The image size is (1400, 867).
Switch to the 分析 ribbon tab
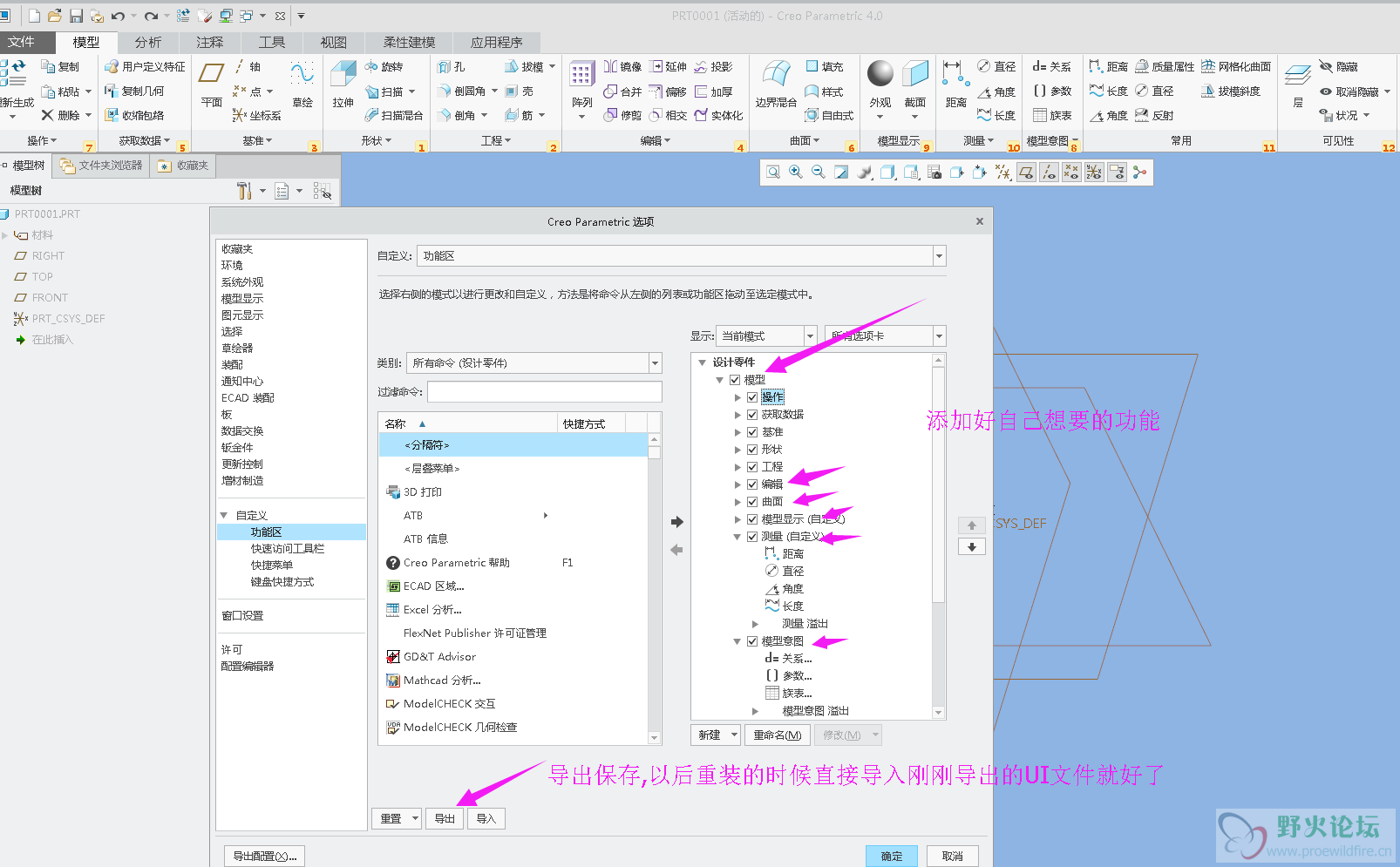[x=148, y=42]
